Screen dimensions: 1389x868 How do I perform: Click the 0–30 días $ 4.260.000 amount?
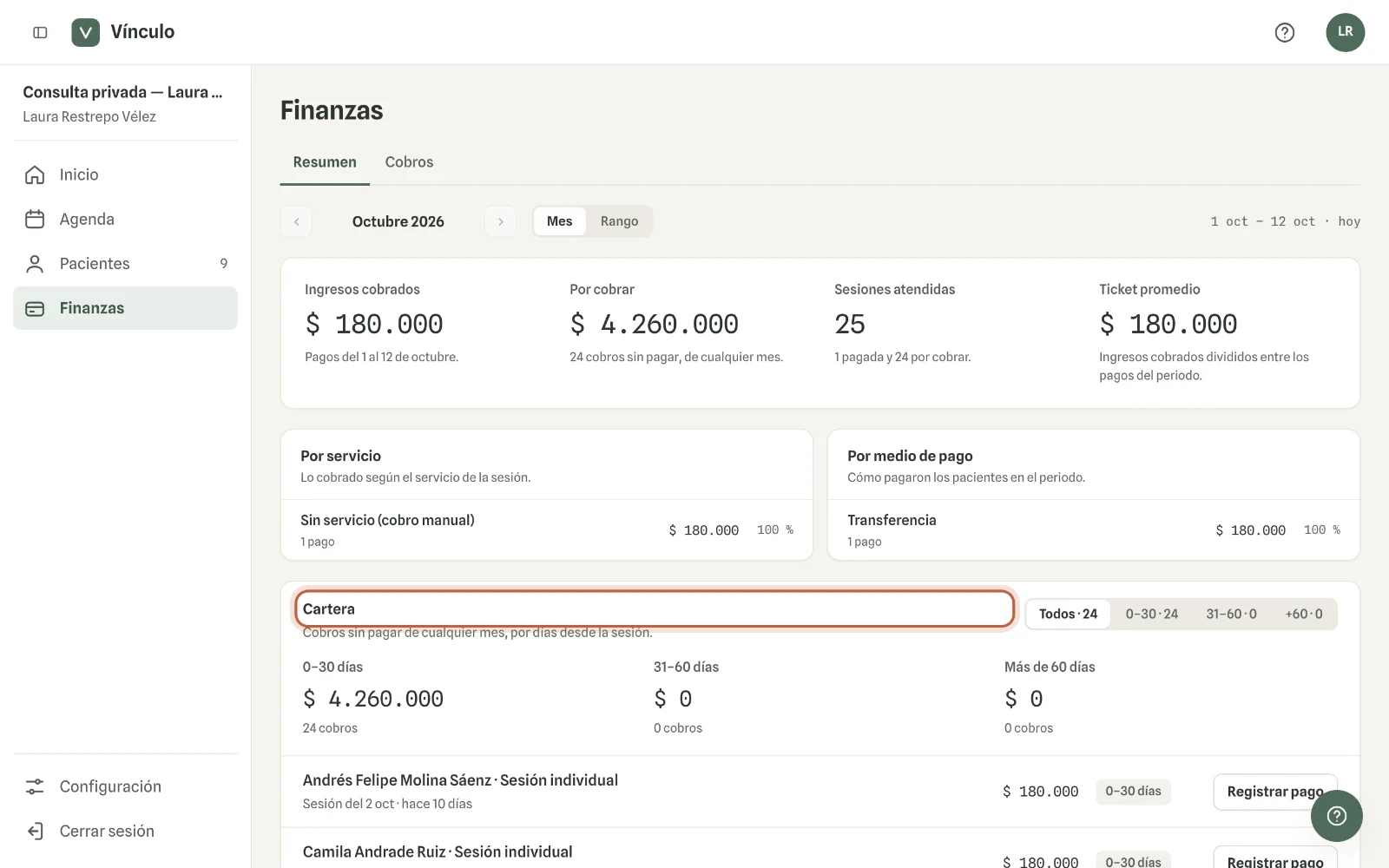pos(373,699)
